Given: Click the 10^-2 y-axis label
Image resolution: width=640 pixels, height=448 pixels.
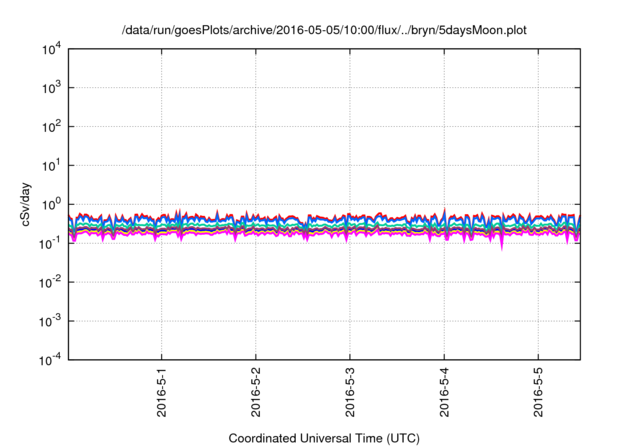Looking at the screenshot, I should [51, 282].
